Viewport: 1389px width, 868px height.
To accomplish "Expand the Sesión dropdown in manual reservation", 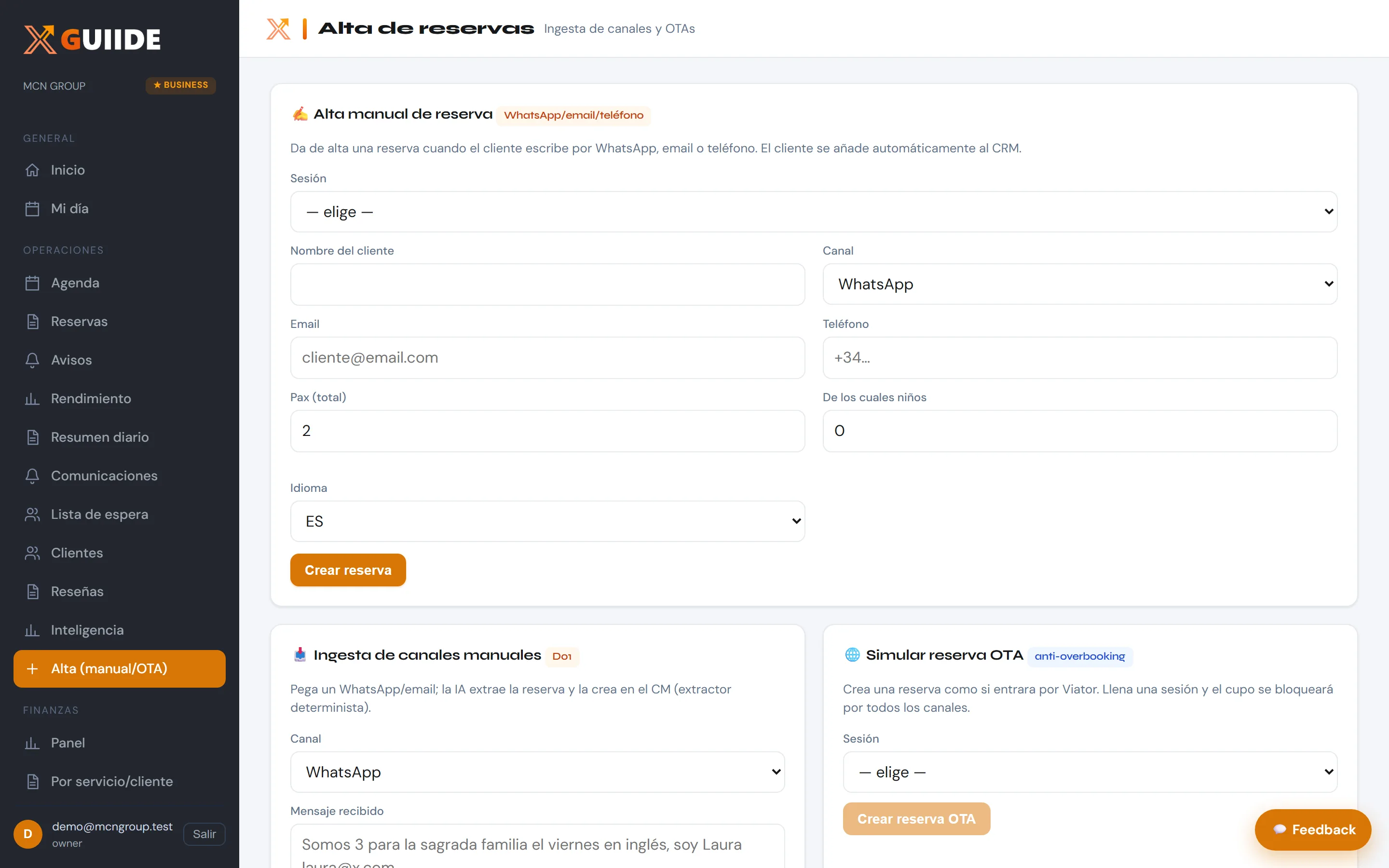I will pos(814,212).
